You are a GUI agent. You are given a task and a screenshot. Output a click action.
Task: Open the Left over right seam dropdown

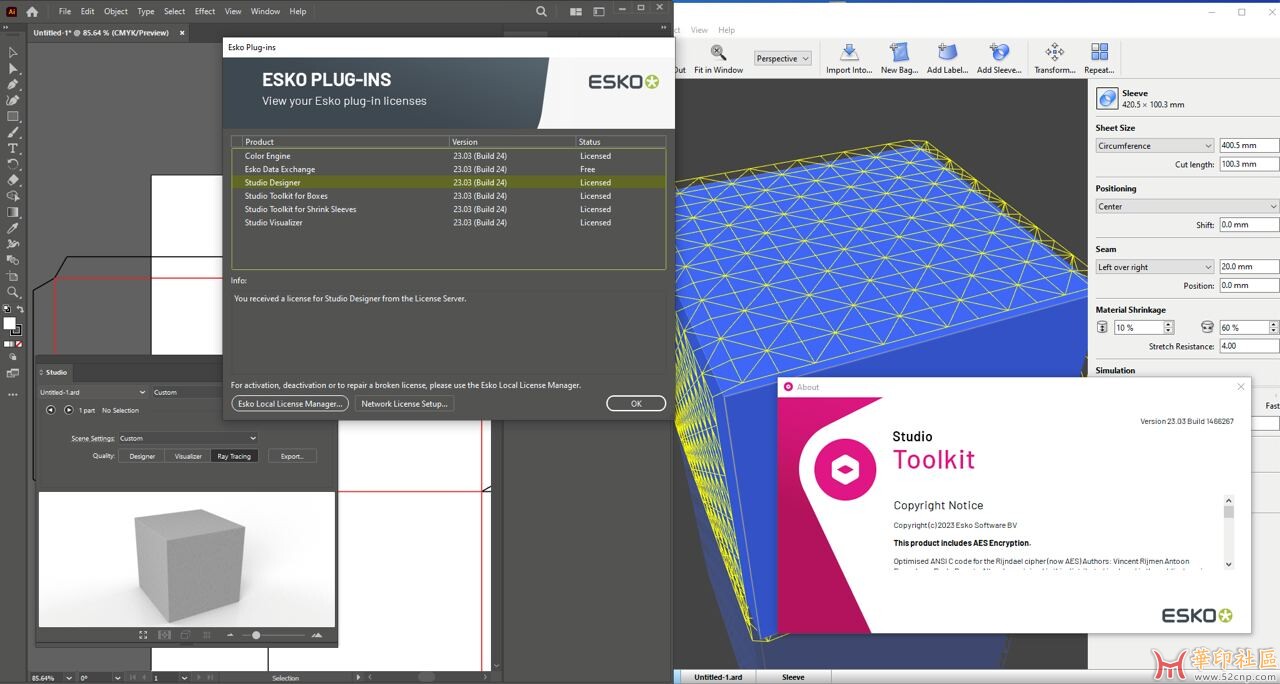coord(1155,267)
